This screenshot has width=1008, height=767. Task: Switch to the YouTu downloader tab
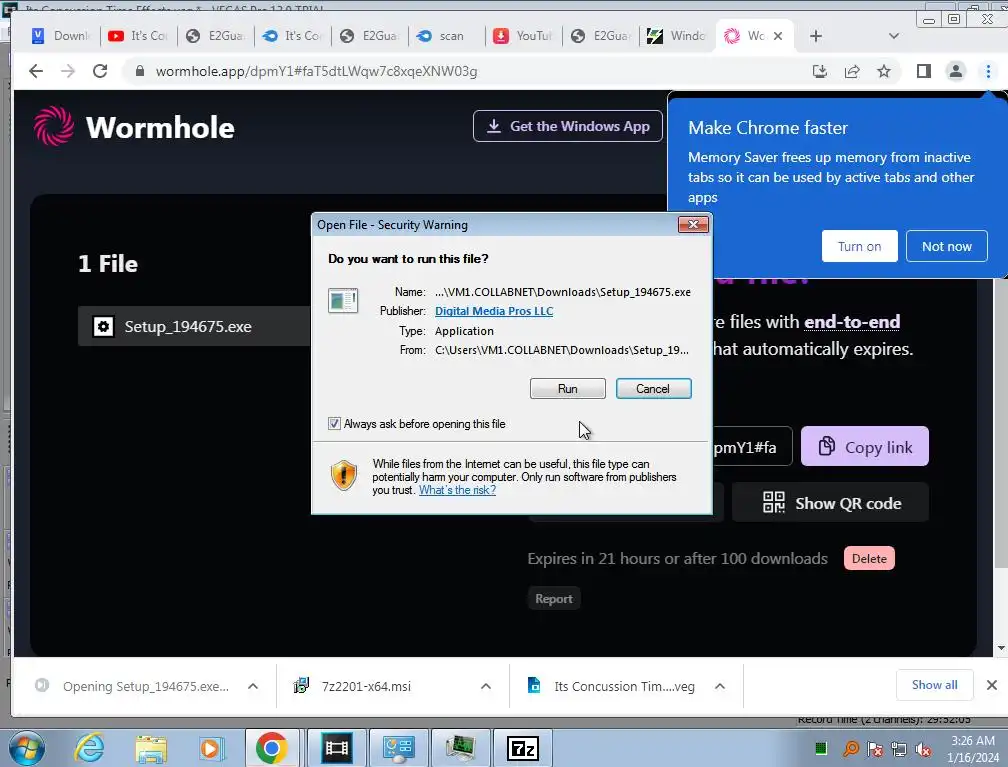coord(523,36)
